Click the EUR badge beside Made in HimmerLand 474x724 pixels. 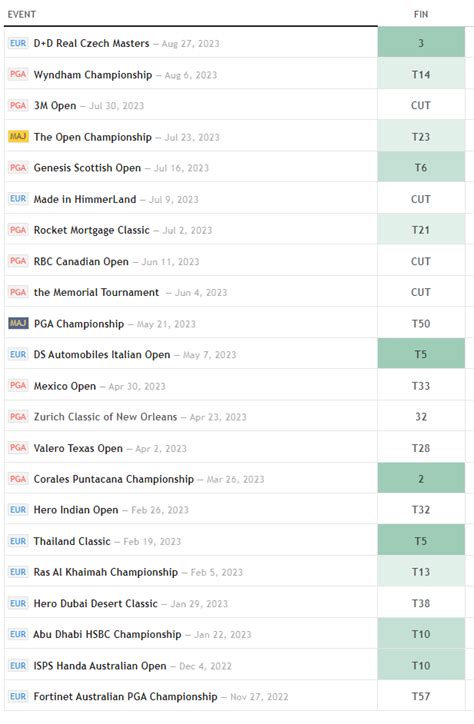18,199
